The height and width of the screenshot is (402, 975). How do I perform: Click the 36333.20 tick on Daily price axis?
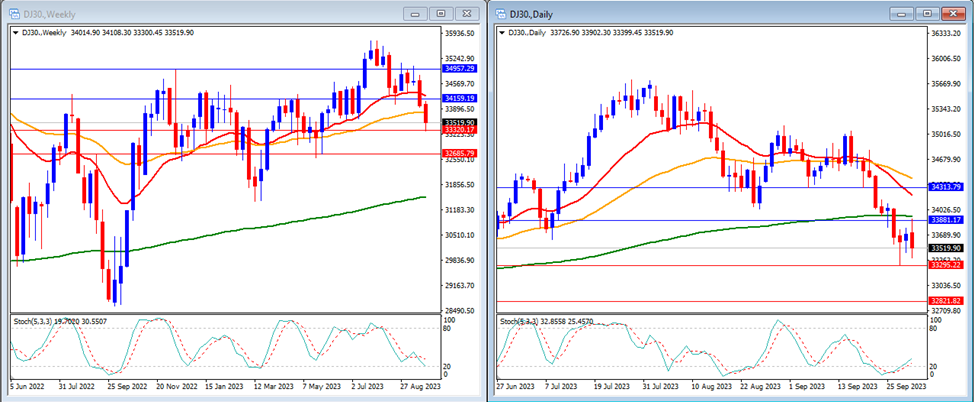pyautogui.click(x=947, y=34)
